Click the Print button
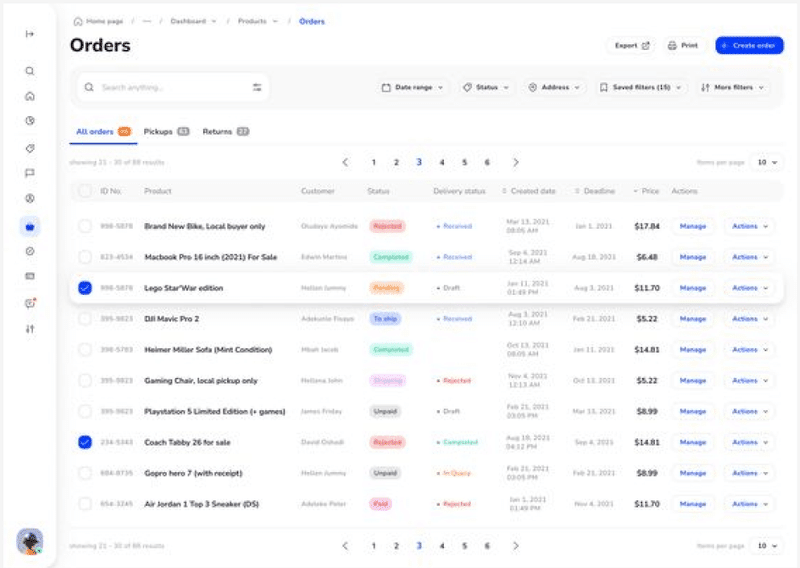The height and width of the screenshot is (568, 800). [x=683, y=45]
